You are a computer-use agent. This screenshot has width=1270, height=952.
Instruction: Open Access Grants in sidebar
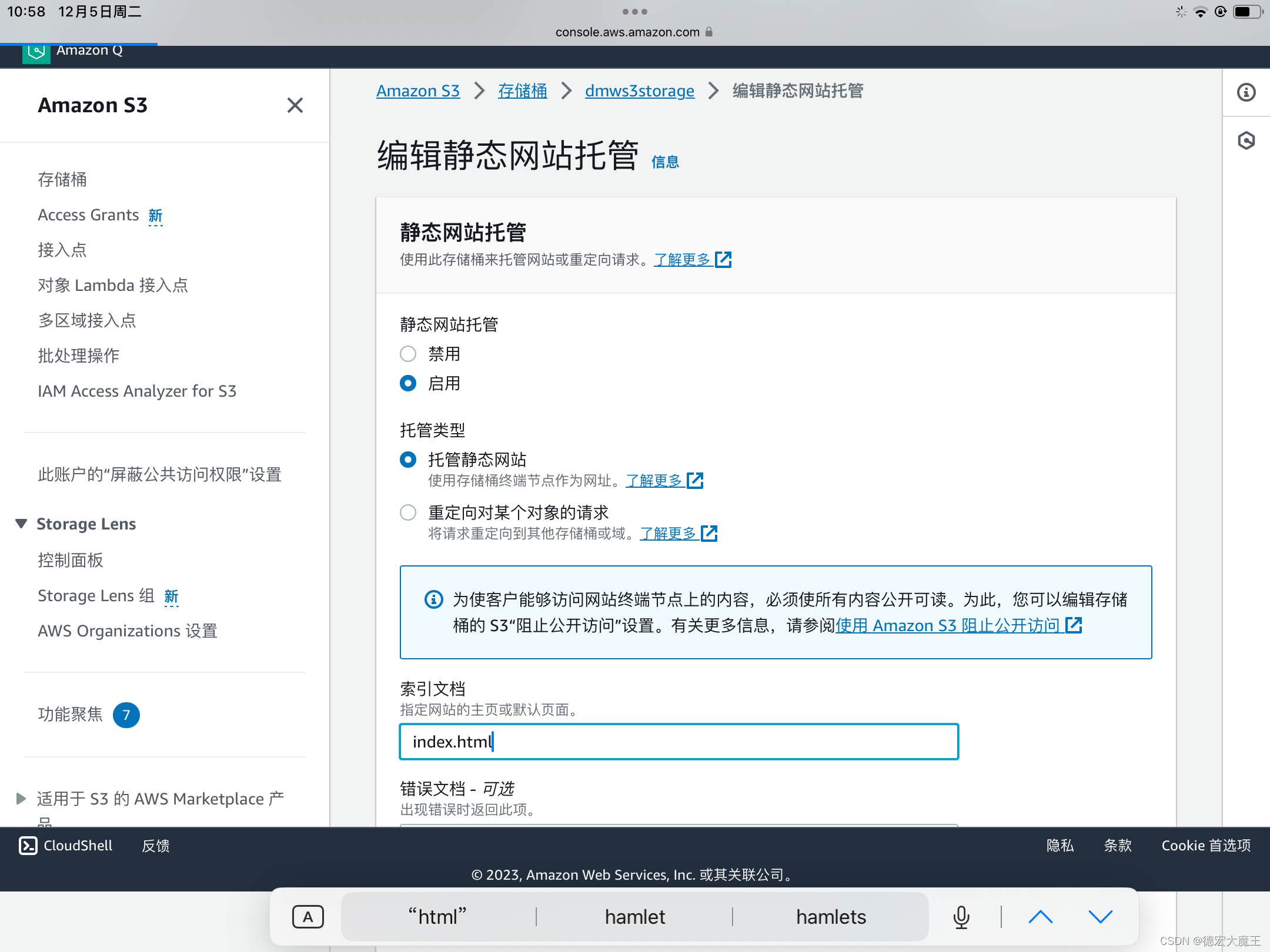[88, 215]
